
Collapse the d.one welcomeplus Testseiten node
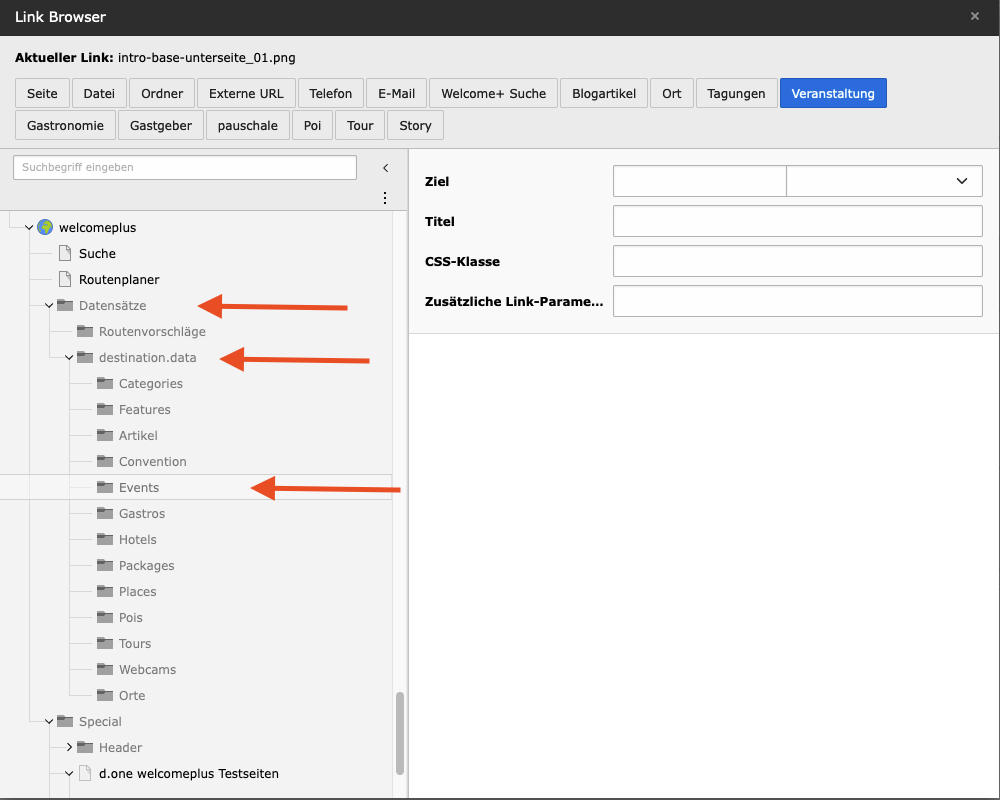tap(69, 773)
